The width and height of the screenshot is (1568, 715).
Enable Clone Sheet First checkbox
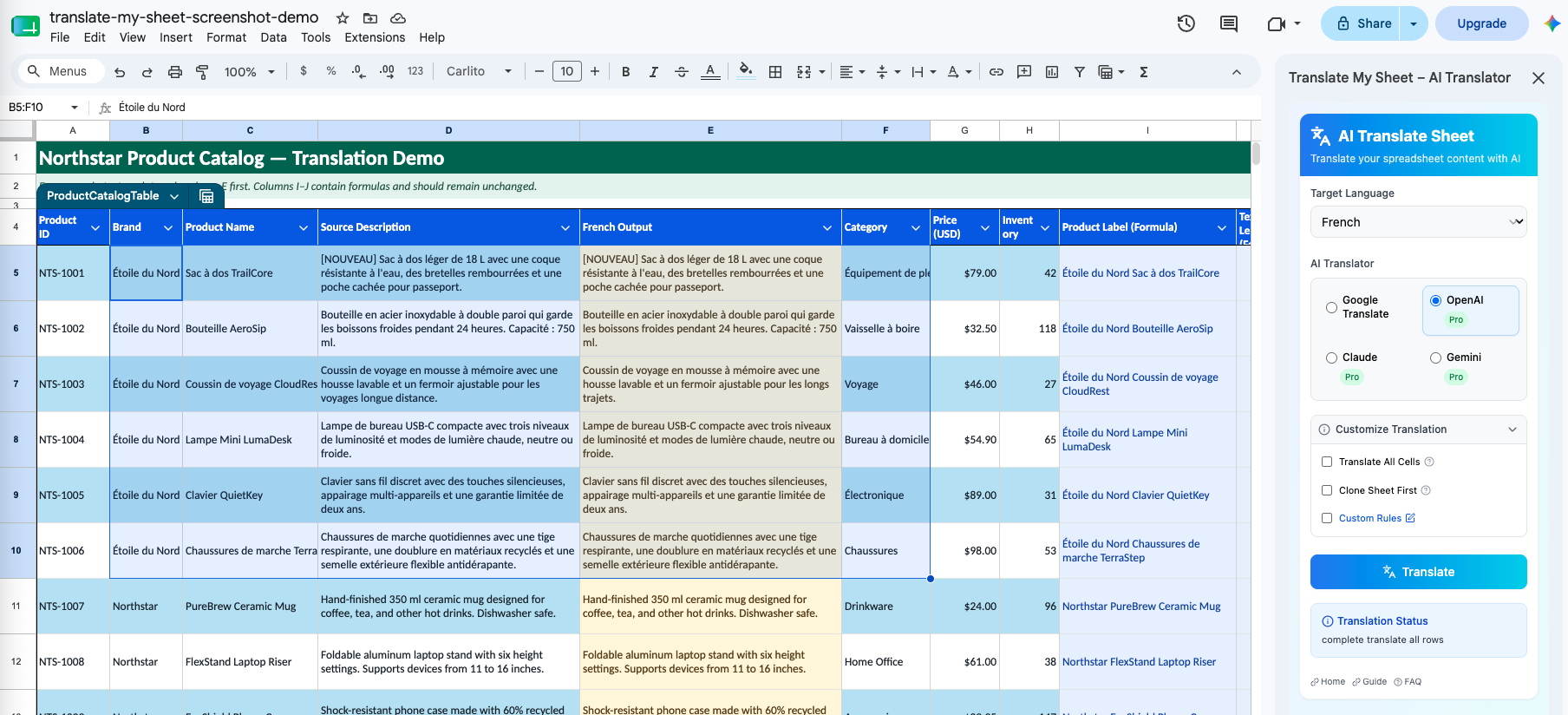point(1327,490)
